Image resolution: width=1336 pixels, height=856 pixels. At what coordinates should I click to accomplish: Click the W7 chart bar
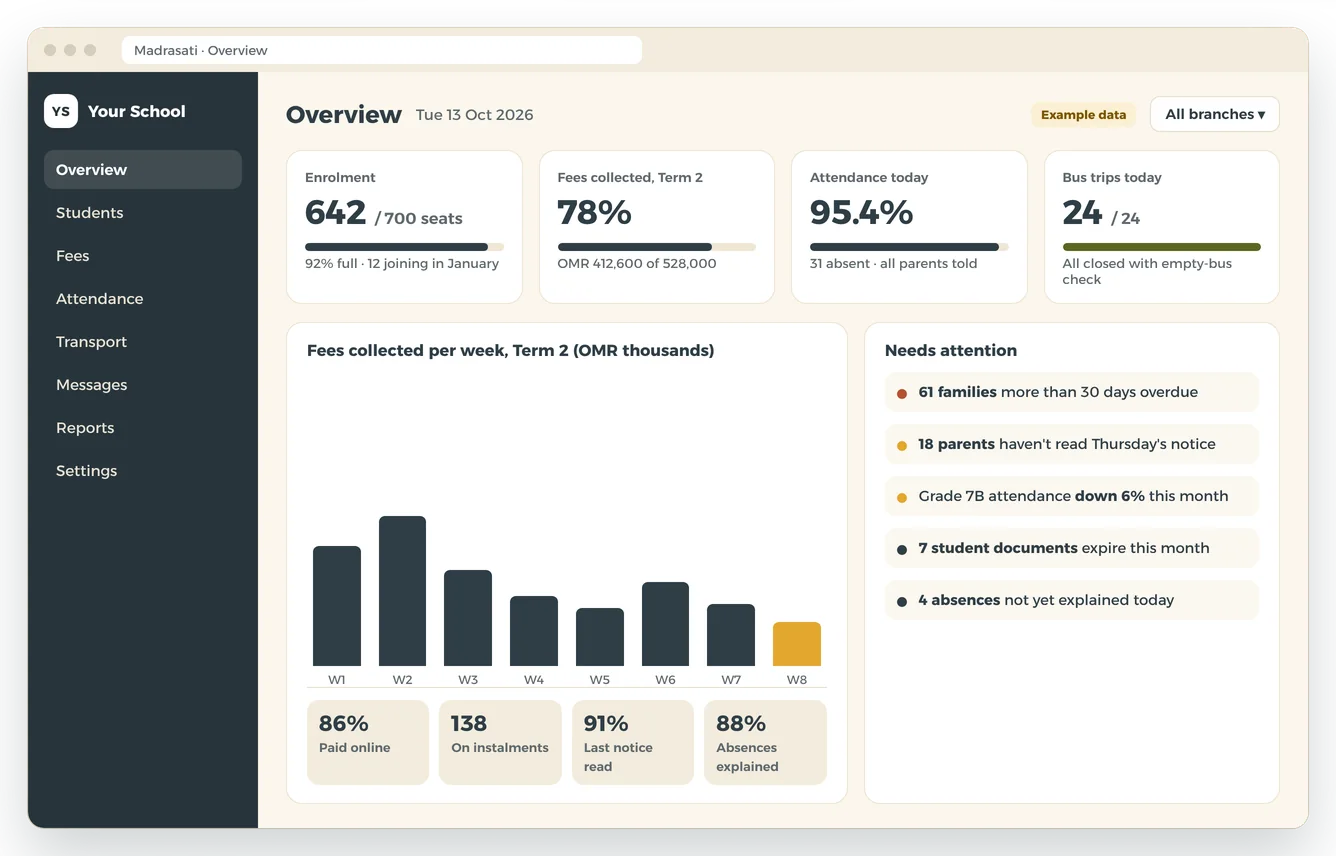(731, 635)
